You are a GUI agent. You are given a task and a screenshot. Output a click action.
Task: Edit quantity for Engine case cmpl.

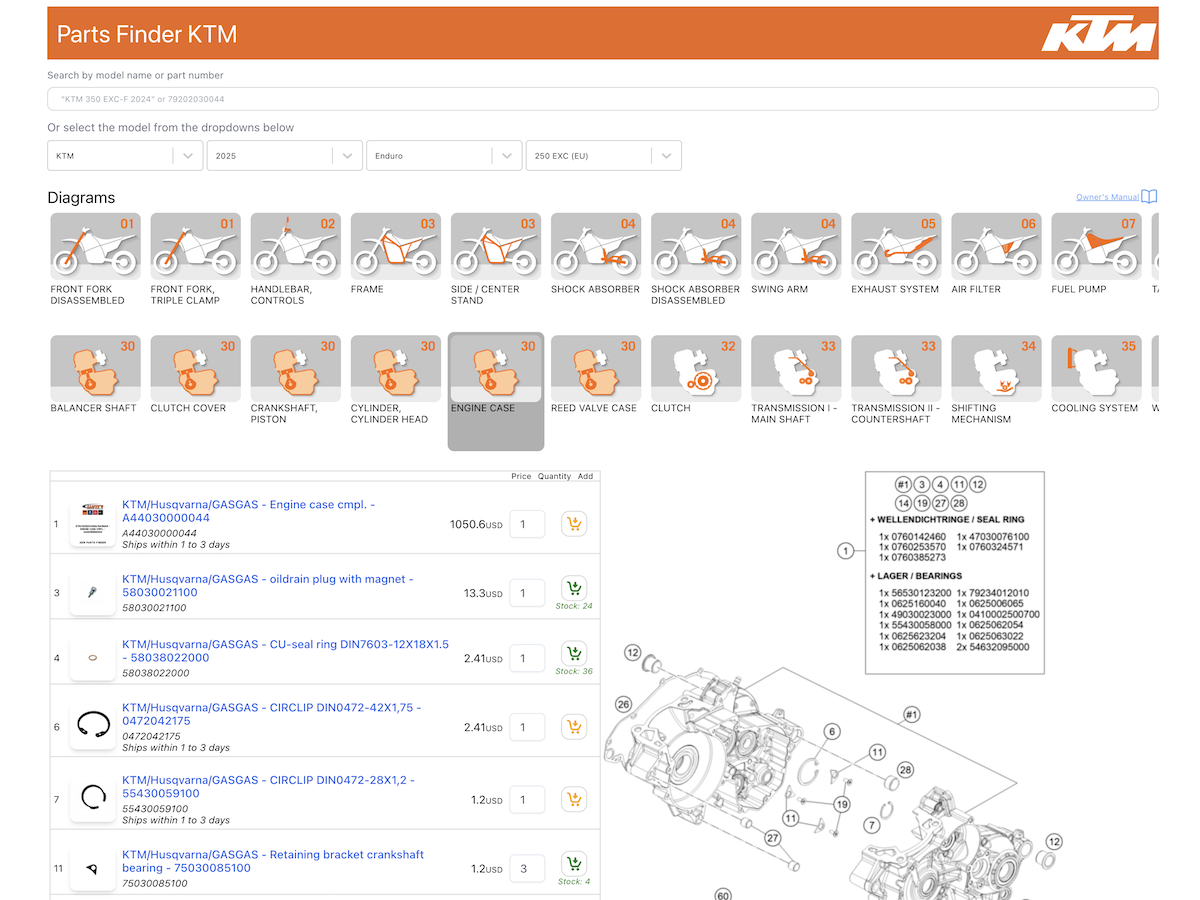527,524
